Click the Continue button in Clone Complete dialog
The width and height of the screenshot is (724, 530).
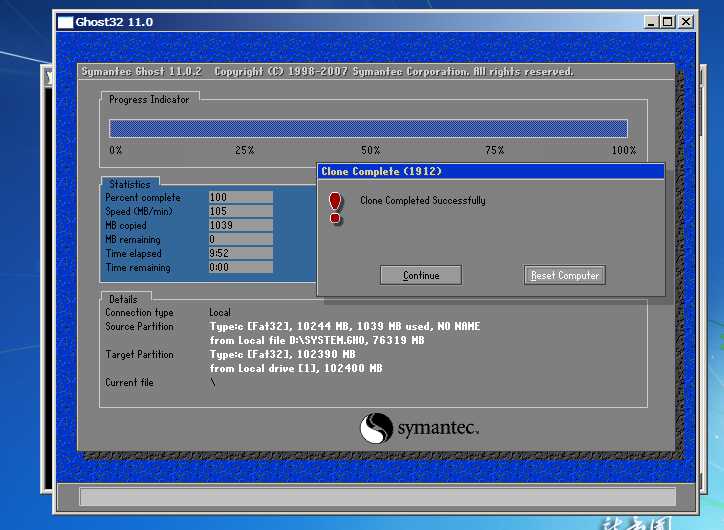421,275
